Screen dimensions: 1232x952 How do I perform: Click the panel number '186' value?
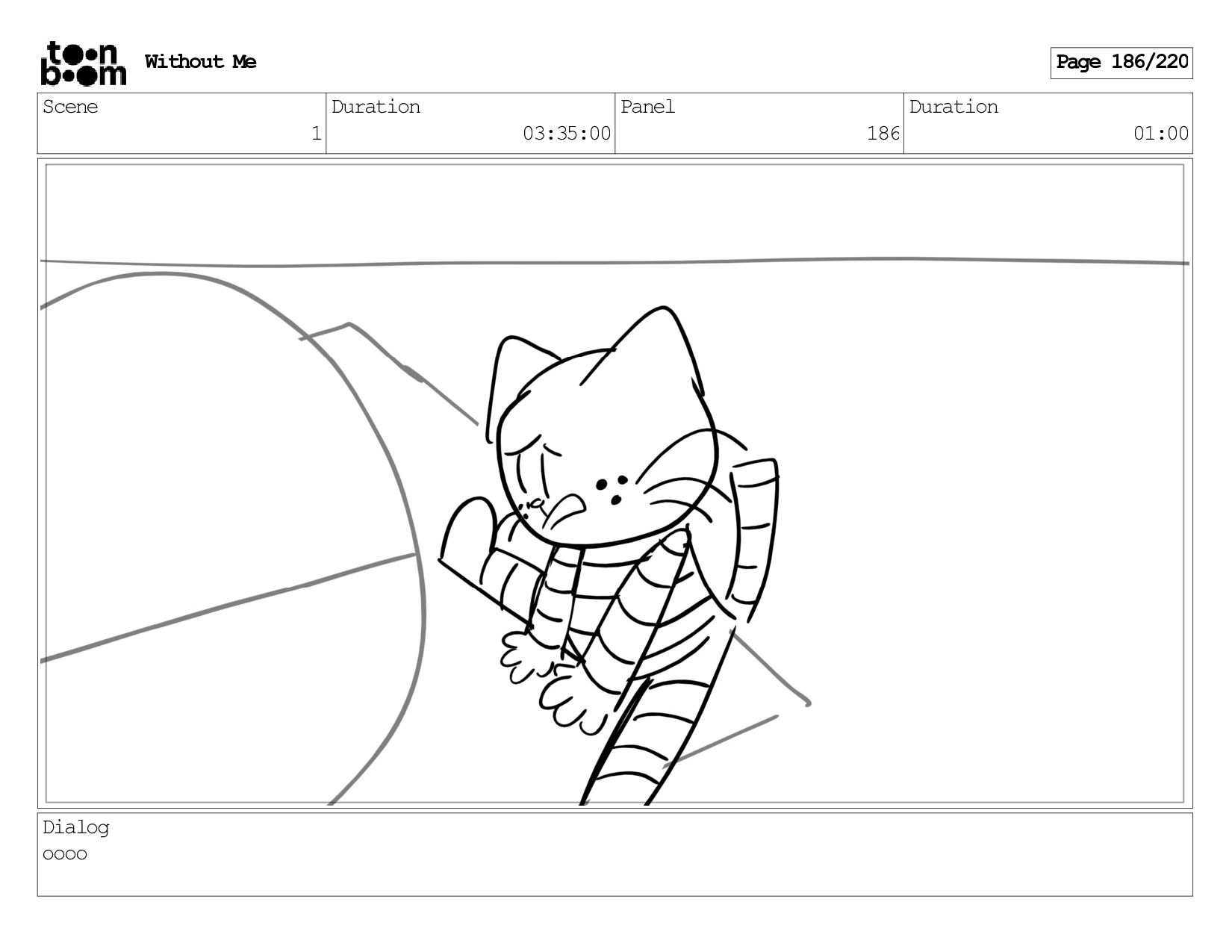[x=883, y=134]
